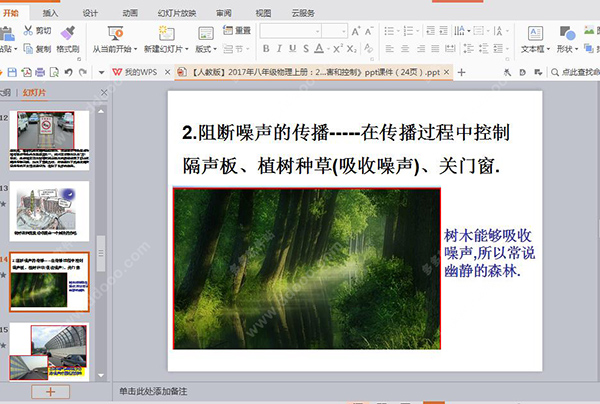Expand the 版式 layout dropdown arrow
Image resolution: width=600 pixels, height=404 pixels.
point(215,49)
